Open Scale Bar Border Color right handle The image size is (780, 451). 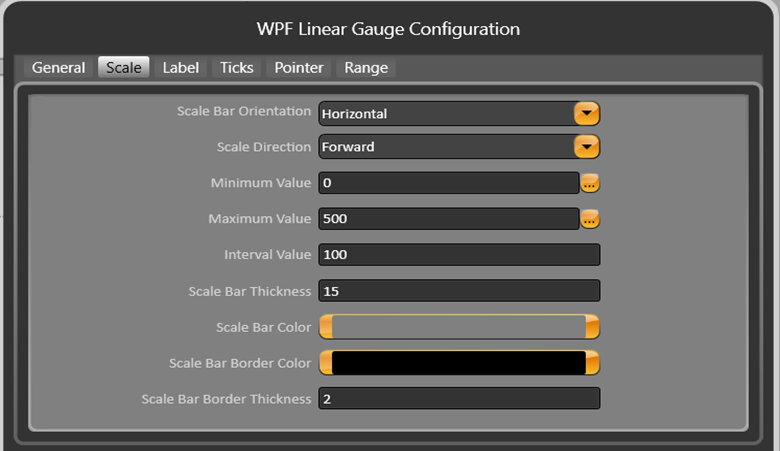592,362
